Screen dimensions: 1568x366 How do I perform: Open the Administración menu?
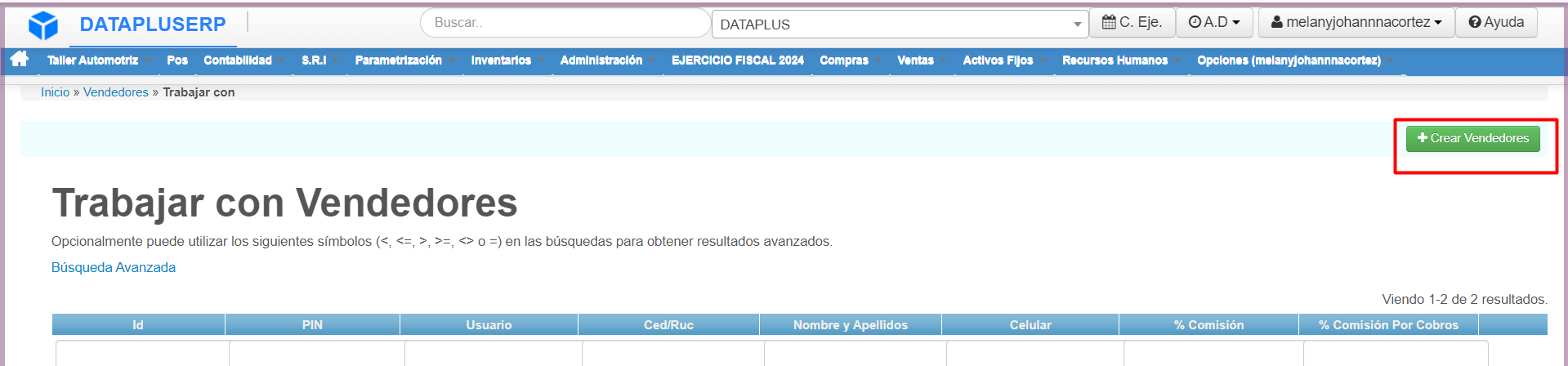(601, 60)
